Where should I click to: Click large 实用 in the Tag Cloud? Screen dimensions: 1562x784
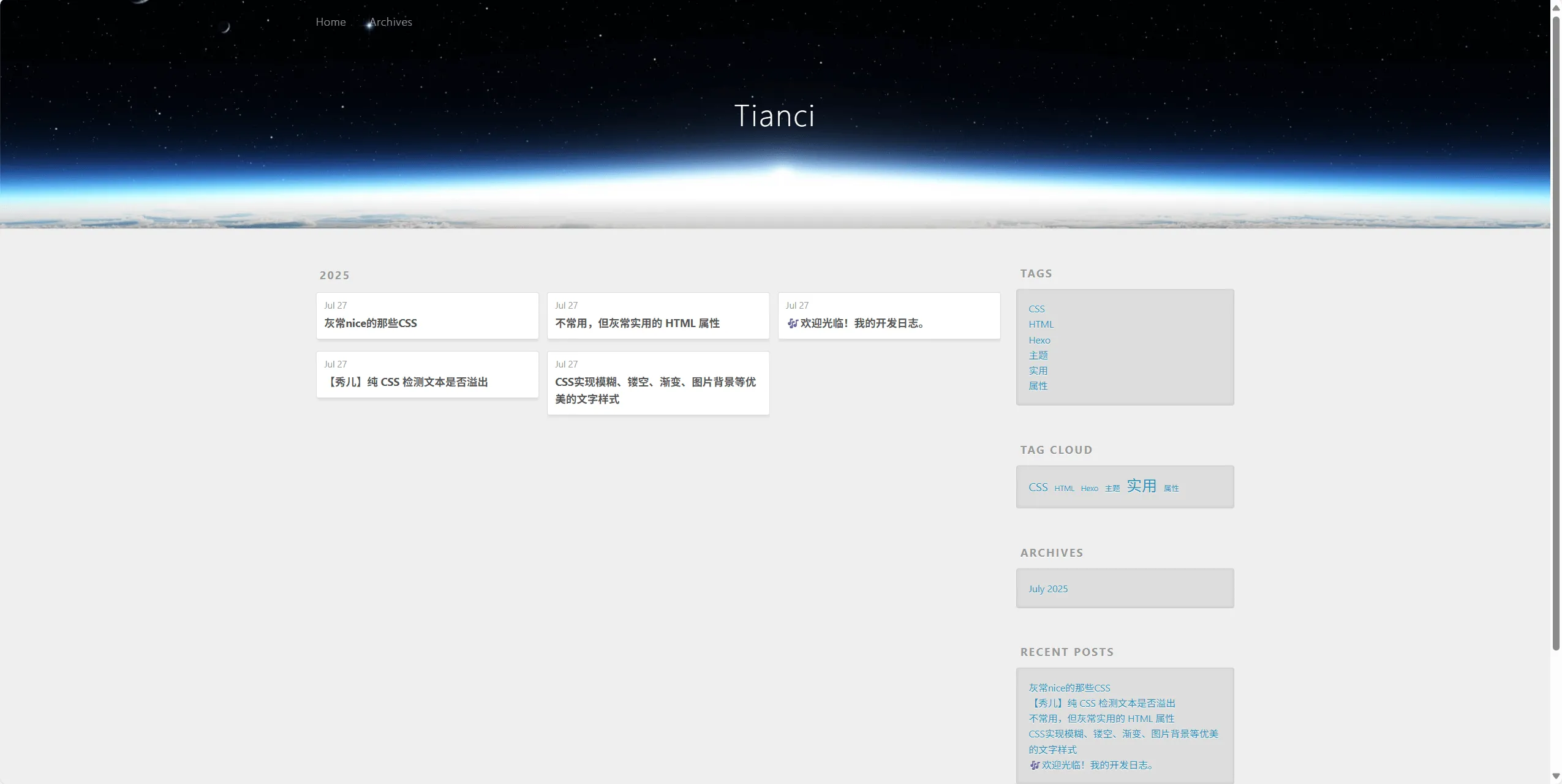pyautogui.click(x=1141, y=486)
